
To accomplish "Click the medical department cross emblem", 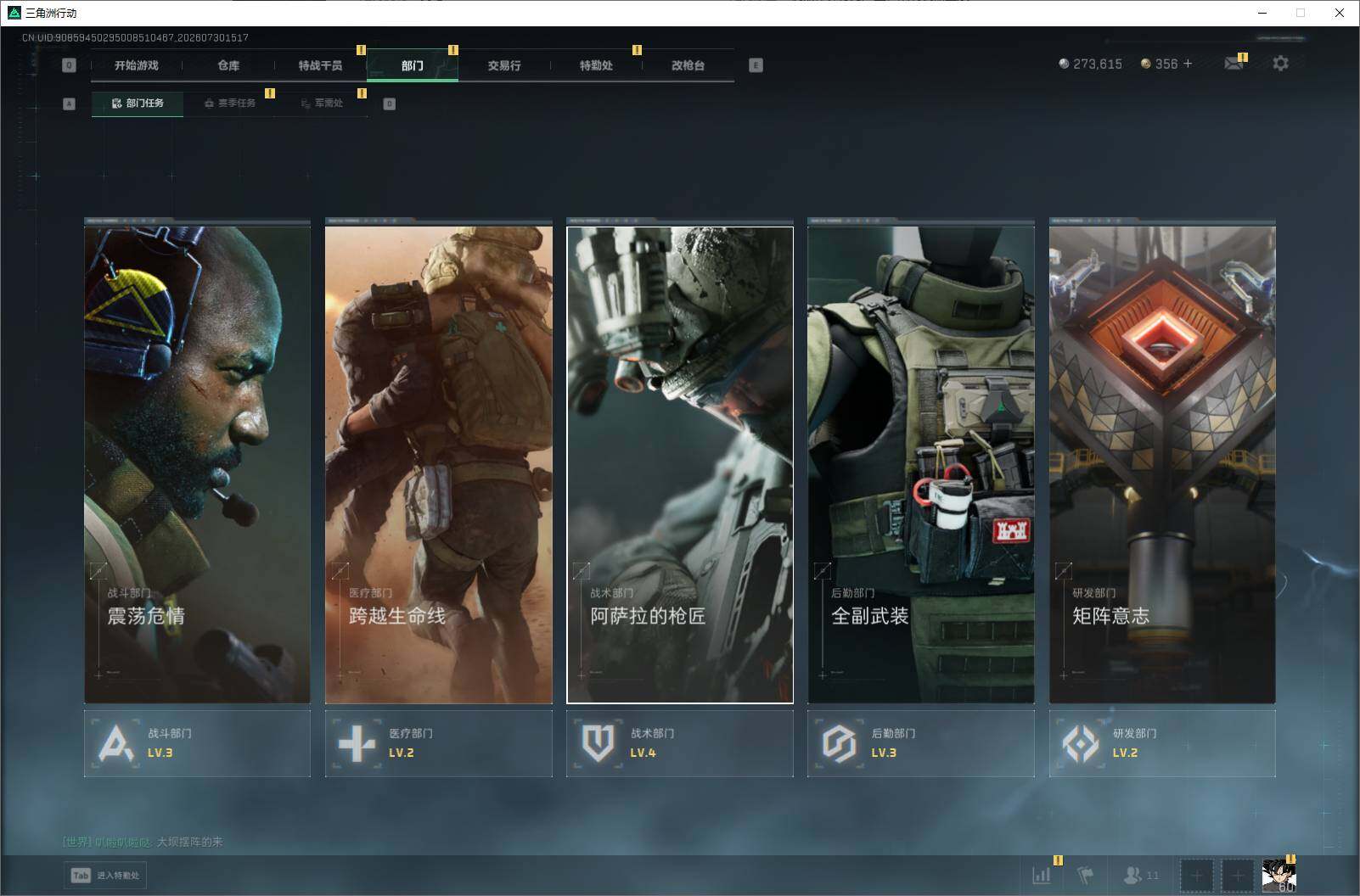I will click(x=357, y=744).
